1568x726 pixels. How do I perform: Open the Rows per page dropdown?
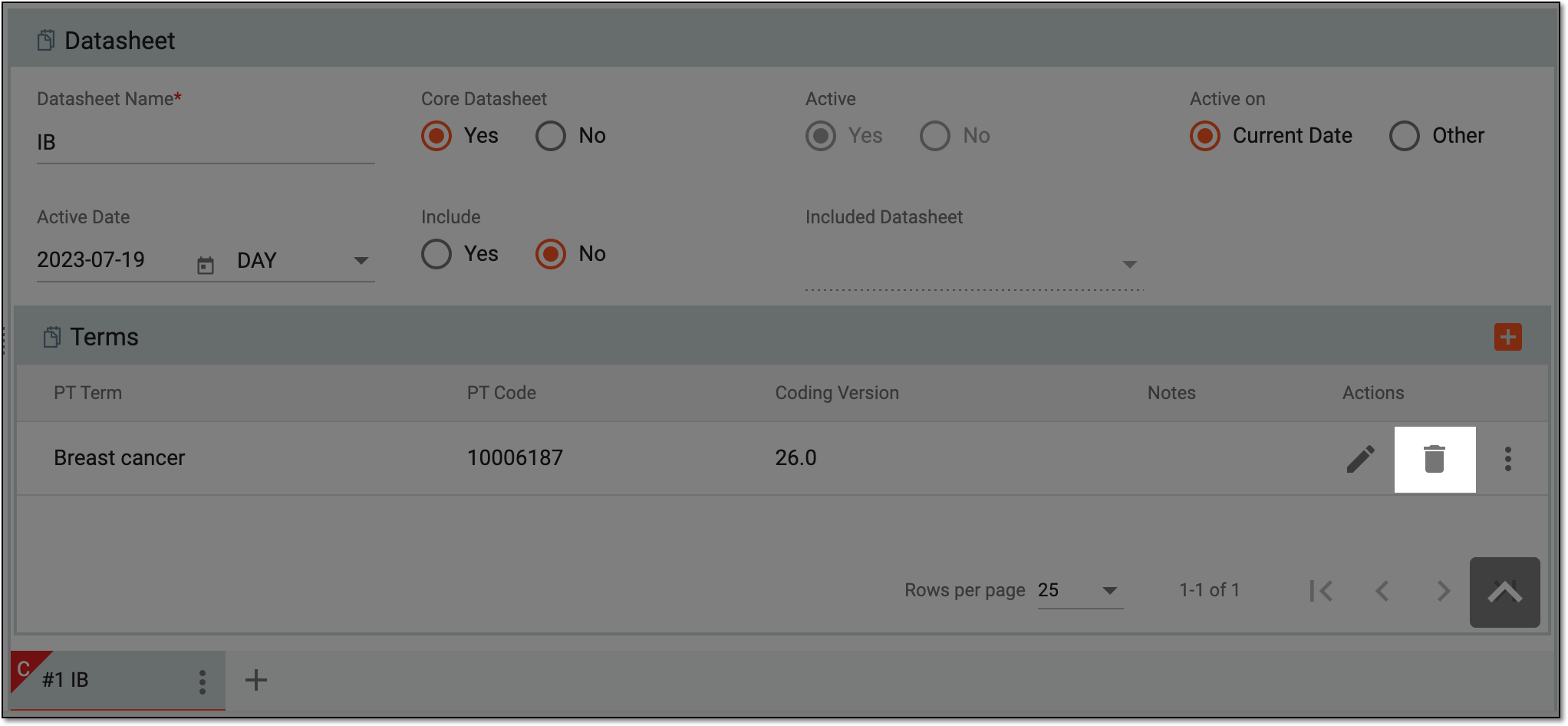[1080, 590]
